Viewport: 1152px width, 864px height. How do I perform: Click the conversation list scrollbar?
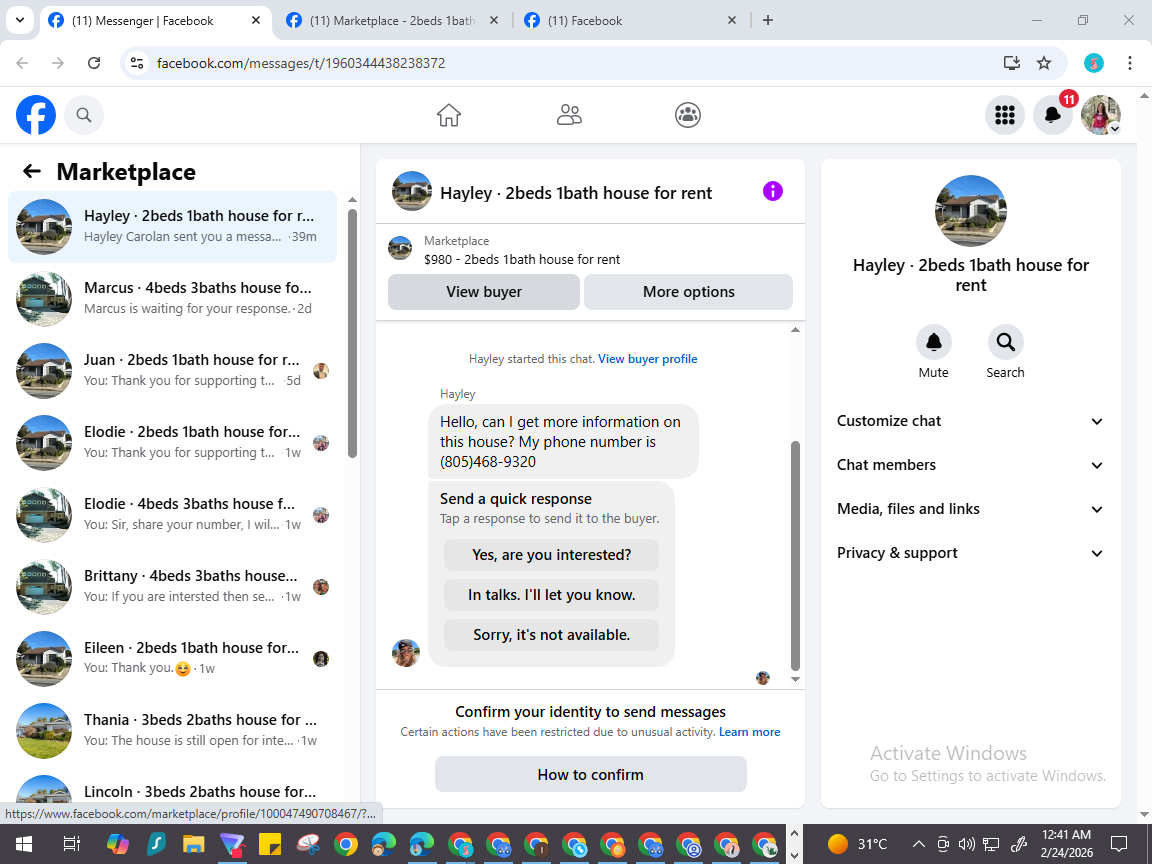(x=353, y=333)
